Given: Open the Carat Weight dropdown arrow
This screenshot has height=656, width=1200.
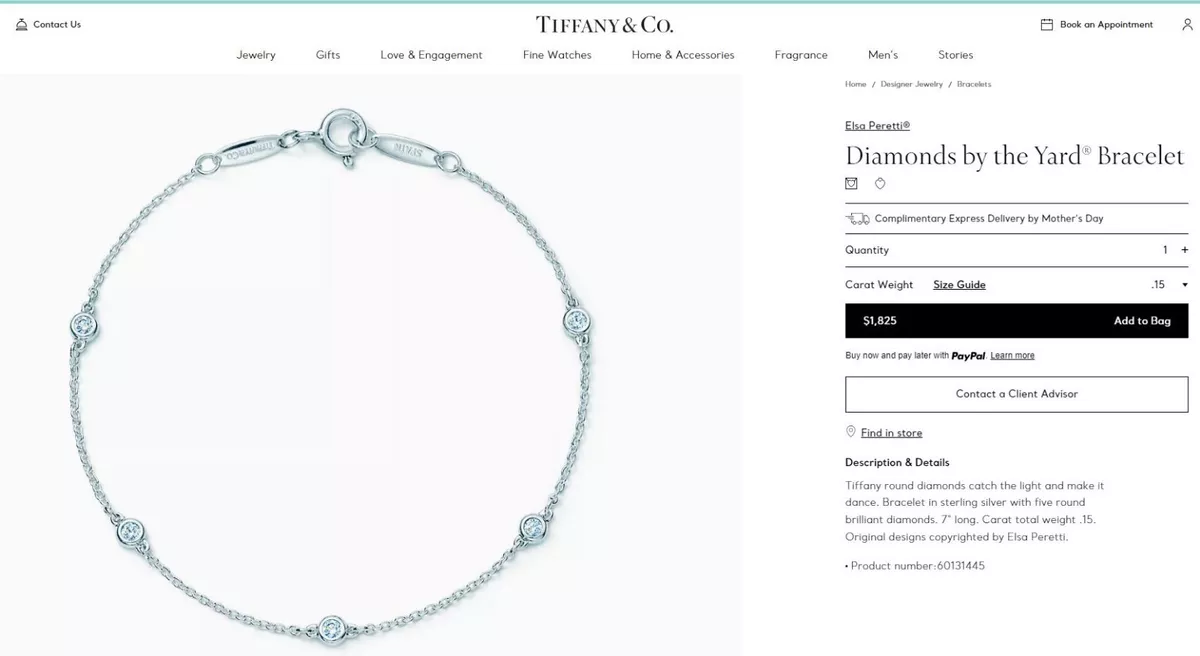Looking at the screenshot, I should (x=1185, y=285).
